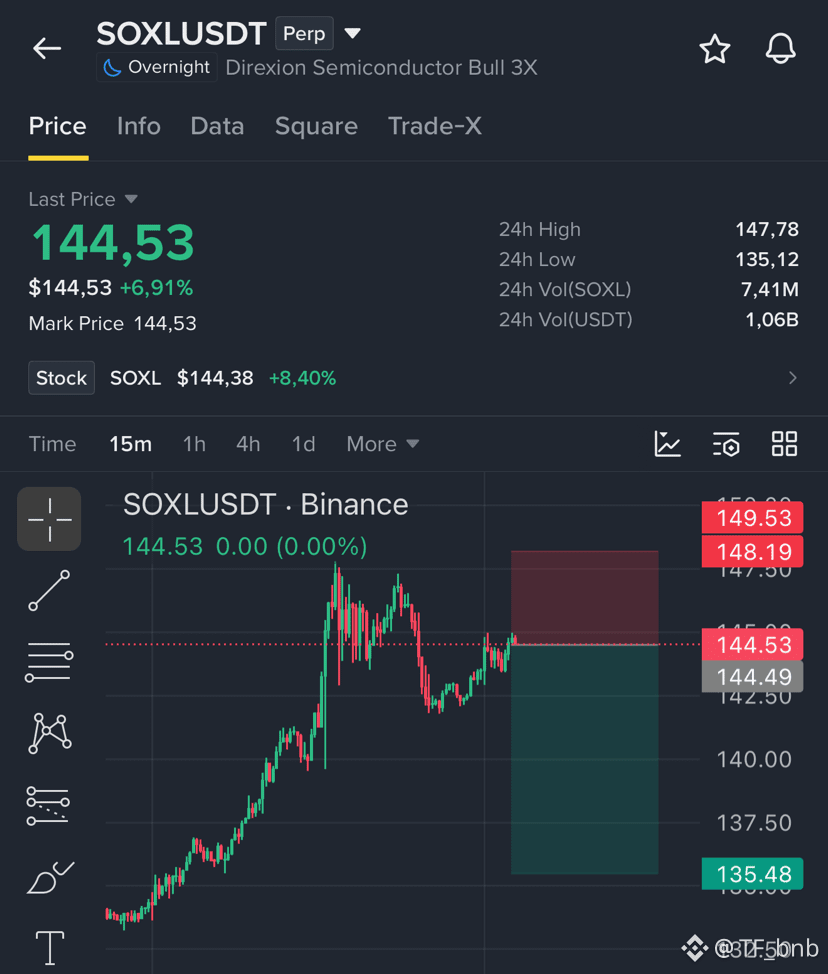Open the Trade-X tab
The height and width of the screenshot is (974, 828).
pos(435,126)
